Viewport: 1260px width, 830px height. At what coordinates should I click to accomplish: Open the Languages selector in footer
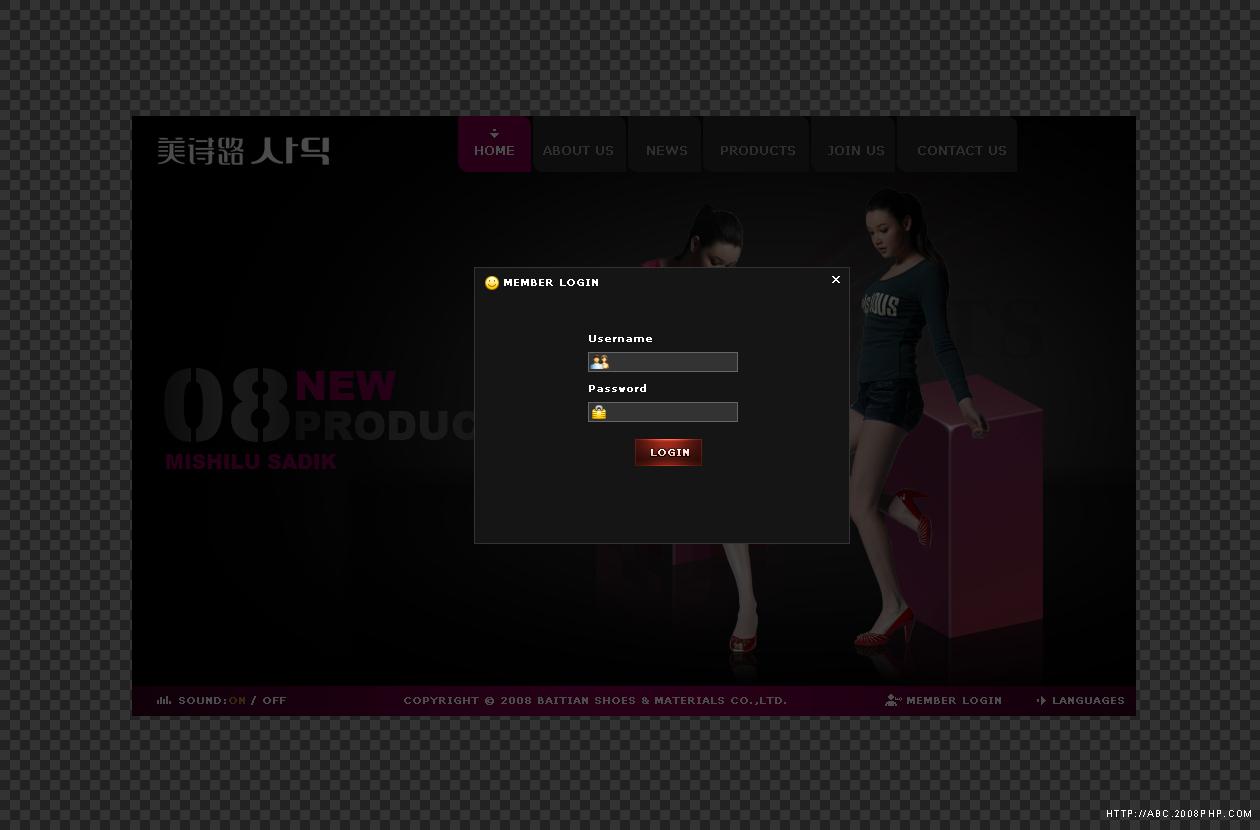coord(1087,700)
